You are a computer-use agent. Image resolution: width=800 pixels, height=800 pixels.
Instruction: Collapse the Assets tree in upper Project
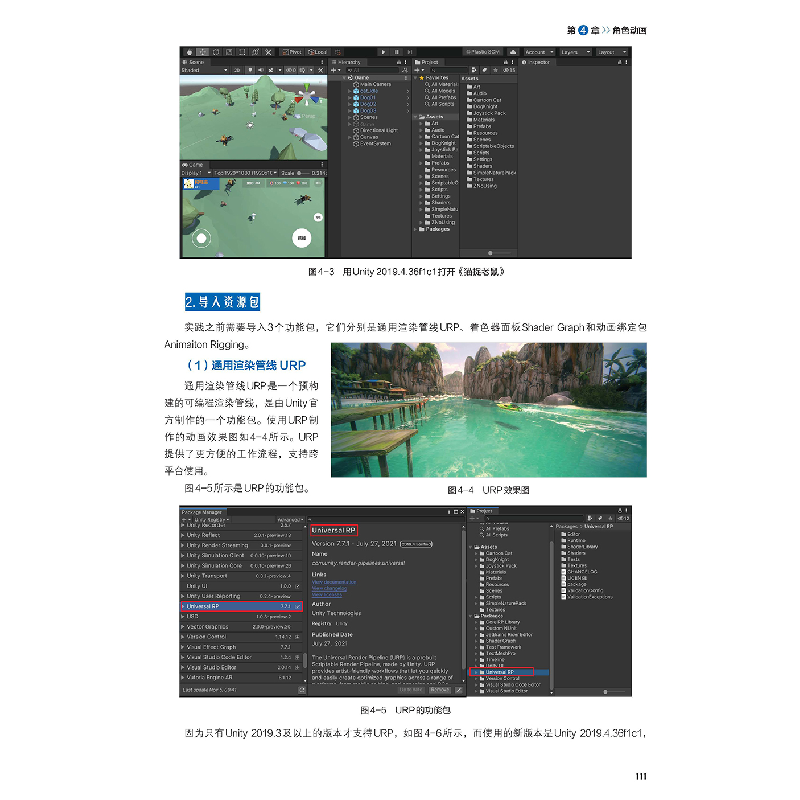(x=415, y=117)
